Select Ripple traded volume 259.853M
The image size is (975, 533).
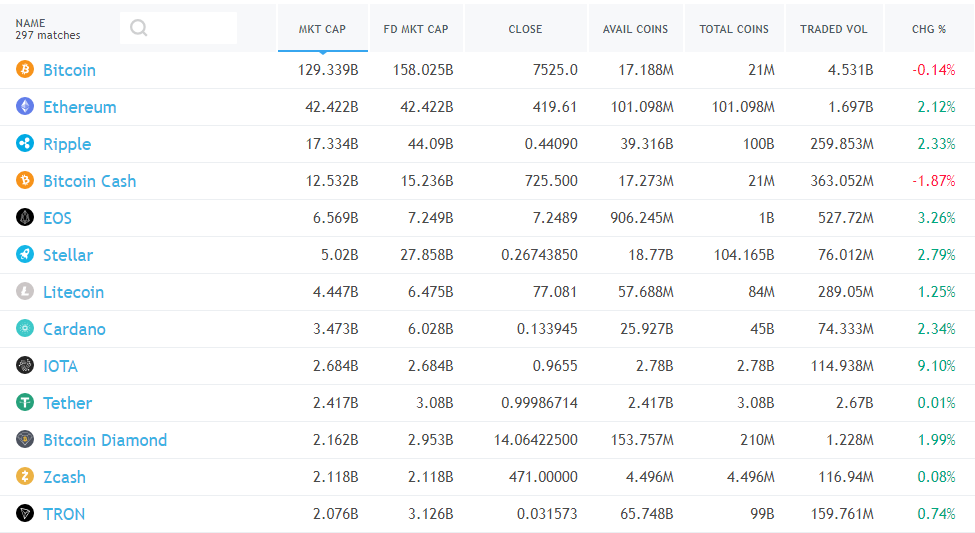(x=842, y=144)
